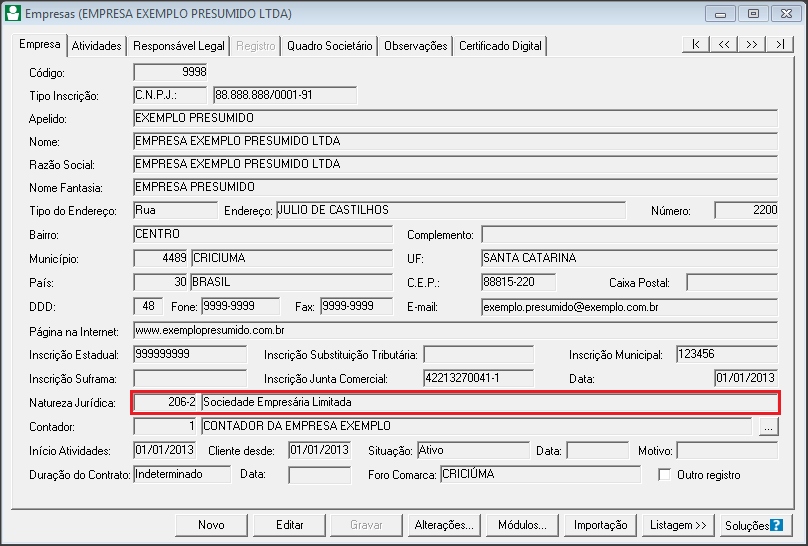
Task: Click the Início Atividades date field
Action: point(164,450)
